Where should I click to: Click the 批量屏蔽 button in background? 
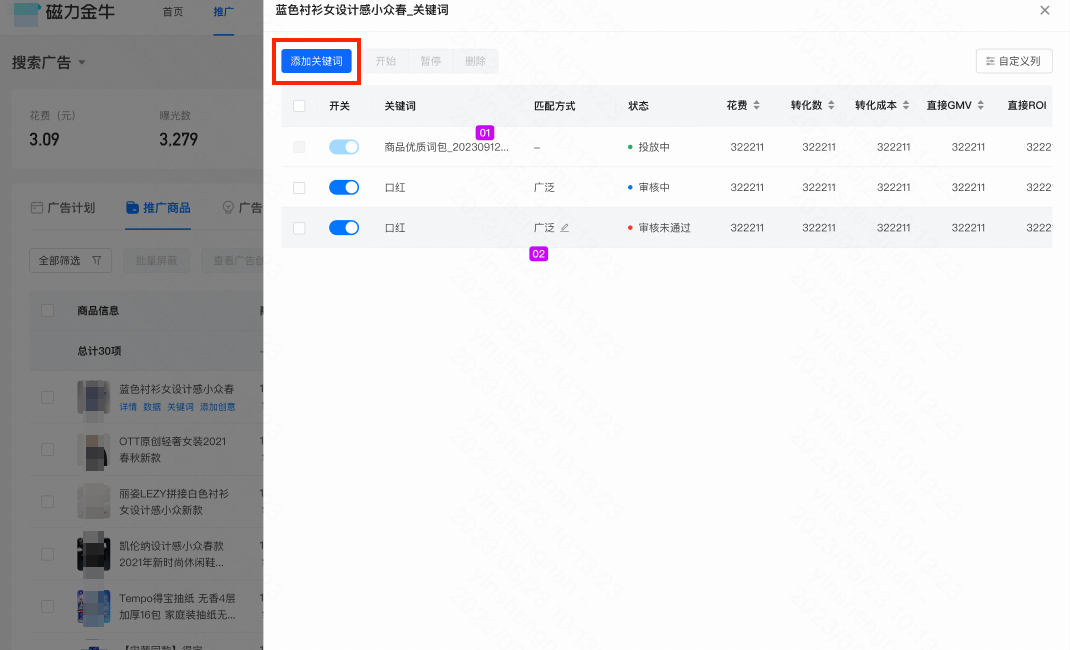click(156, 261)
